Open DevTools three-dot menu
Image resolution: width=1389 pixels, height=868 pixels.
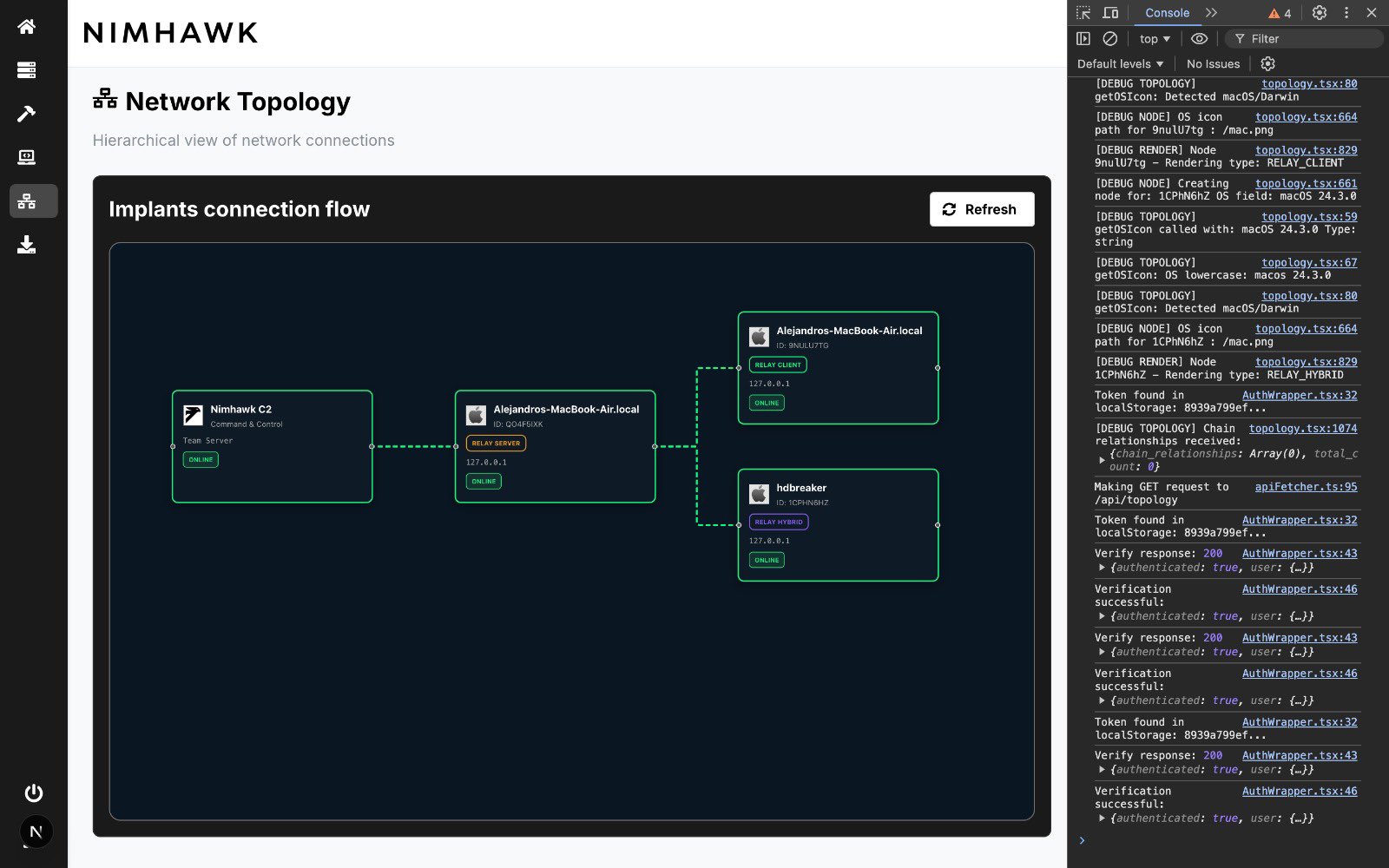pyautogui.click(x=1346, y=13)
